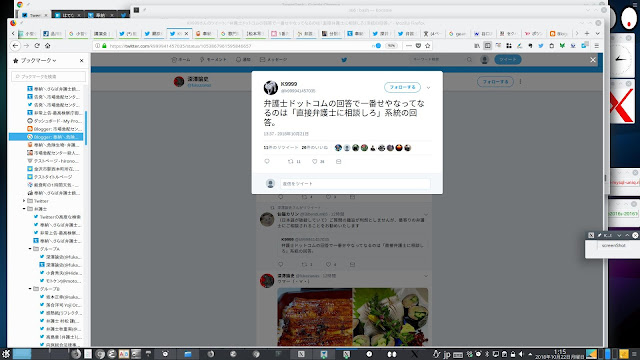The image size is (640, 360).
Task: Collapse the グループA bookmark folder
Action: click(x=30, y=249)
